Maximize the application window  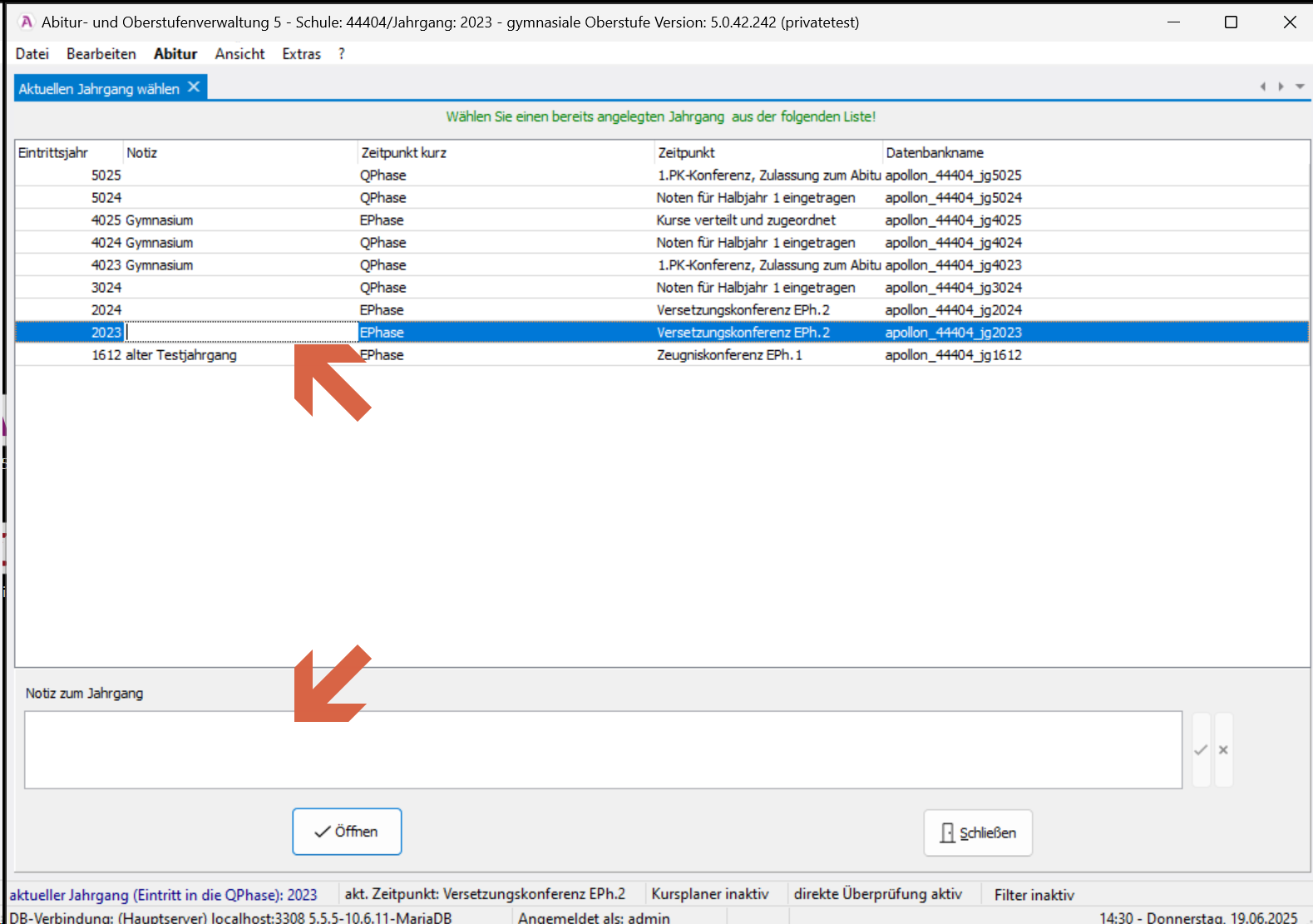[x=1232, y=22]
